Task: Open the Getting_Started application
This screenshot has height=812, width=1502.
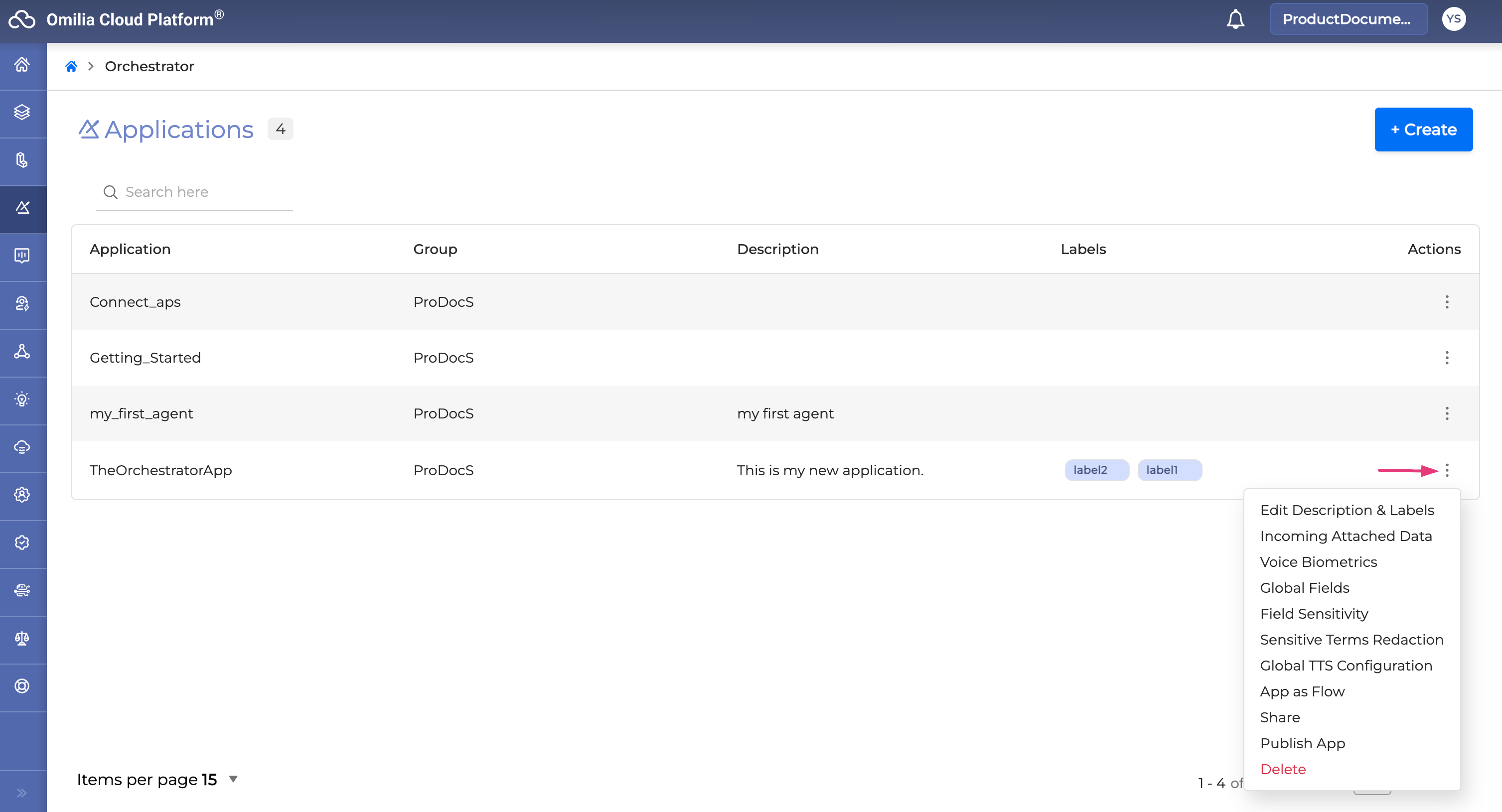Action: (x=145, y=357)
